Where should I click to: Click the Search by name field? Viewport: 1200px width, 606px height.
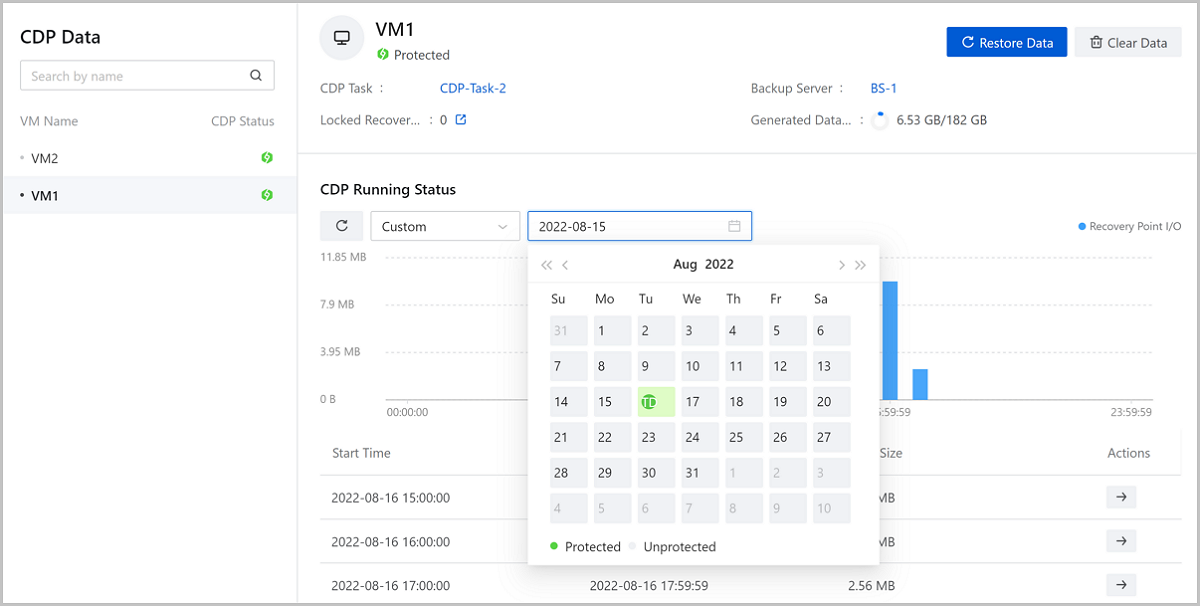(x=135, y=76)
